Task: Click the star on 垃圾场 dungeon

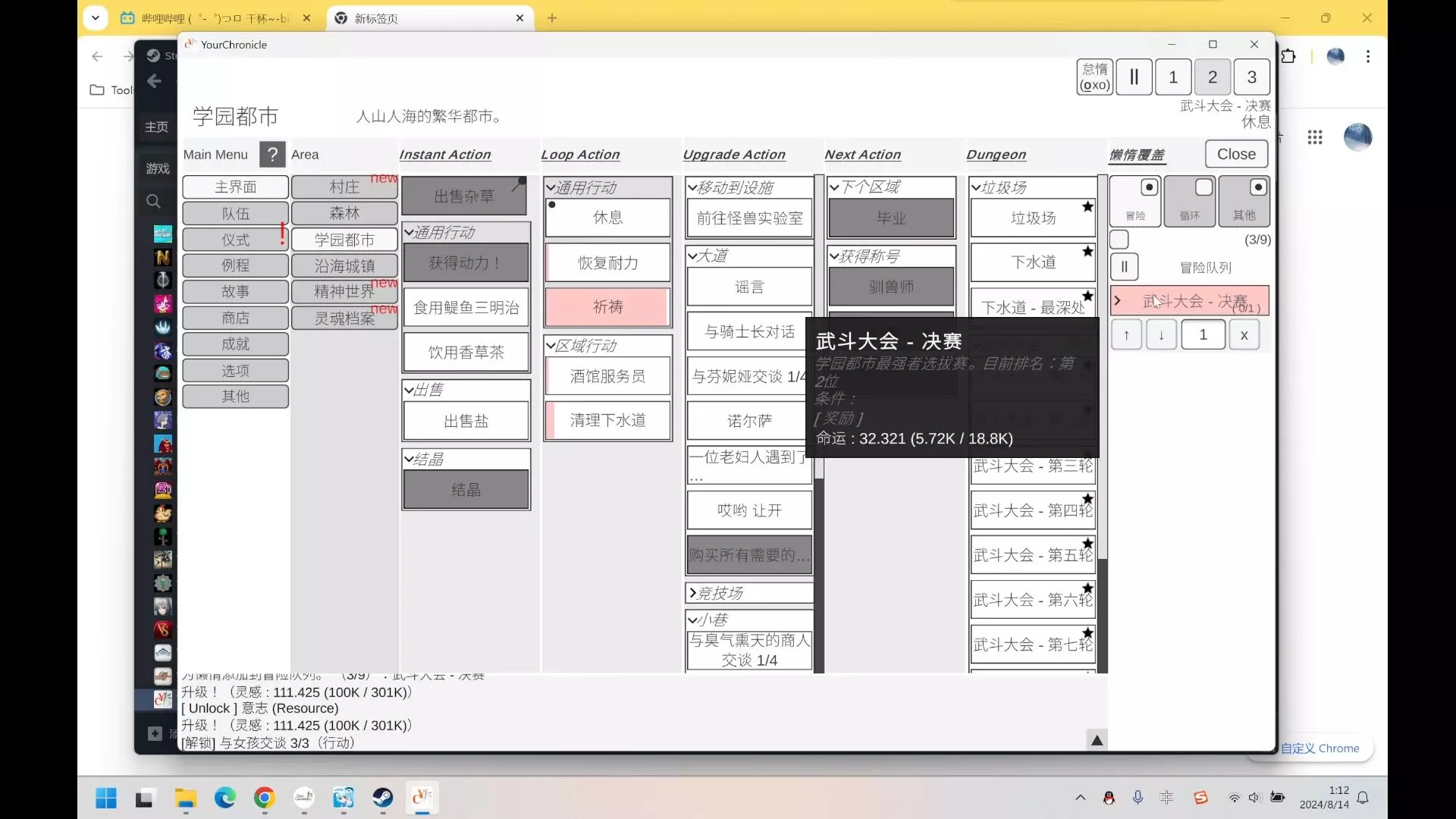Action: pyautogui.click(x=1087, y=206)
